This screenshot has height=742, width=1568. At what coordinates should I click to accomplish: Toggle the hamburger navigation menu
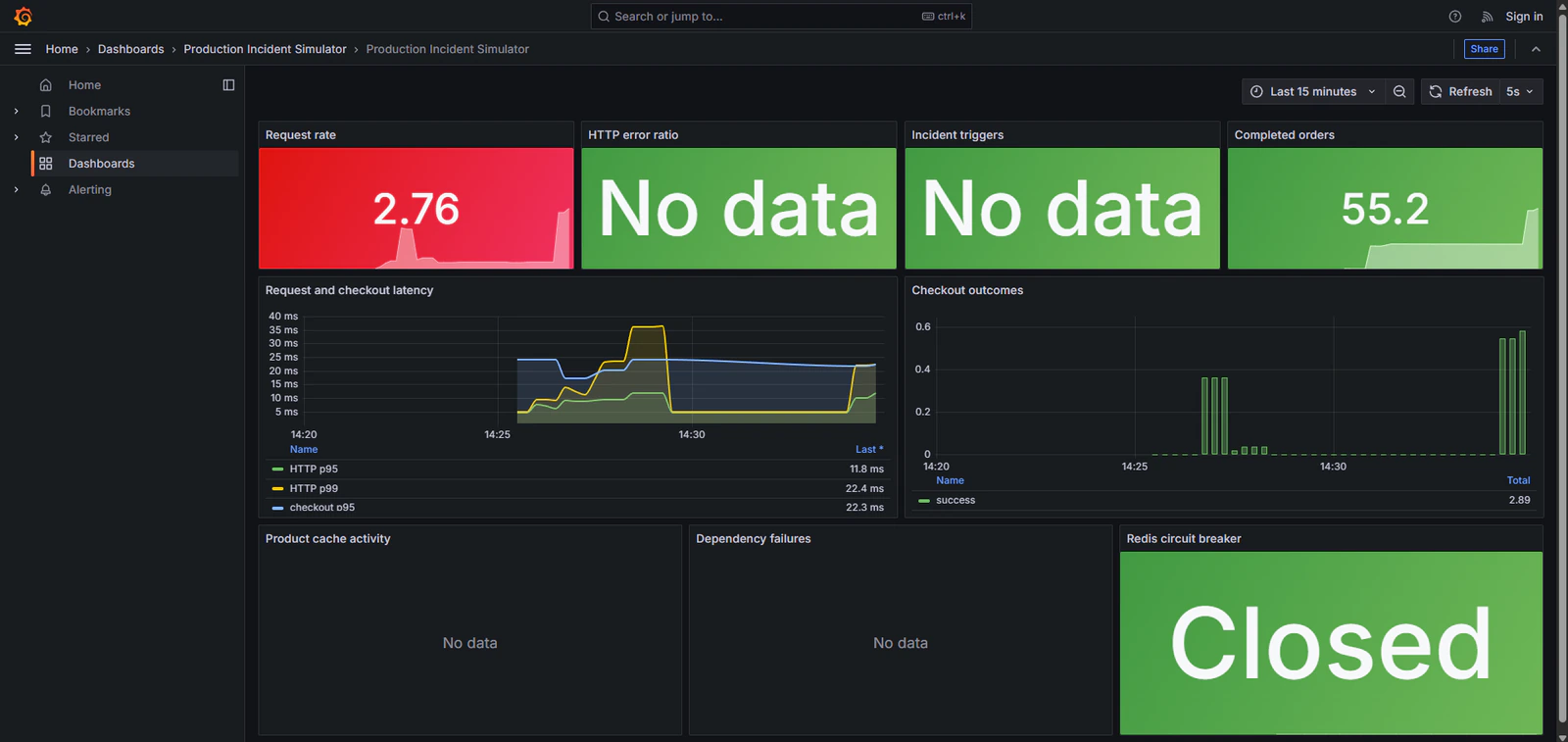23,49
